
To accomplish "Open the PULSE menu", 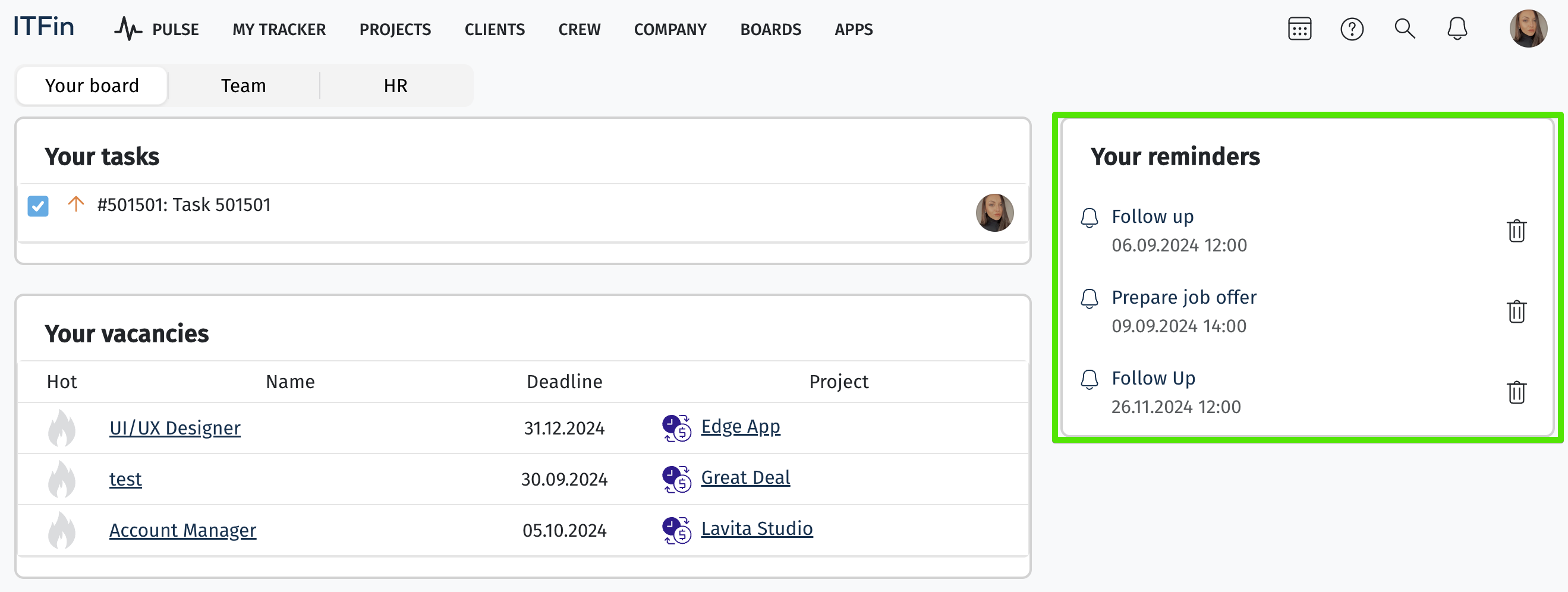I will tap(175, 29).
